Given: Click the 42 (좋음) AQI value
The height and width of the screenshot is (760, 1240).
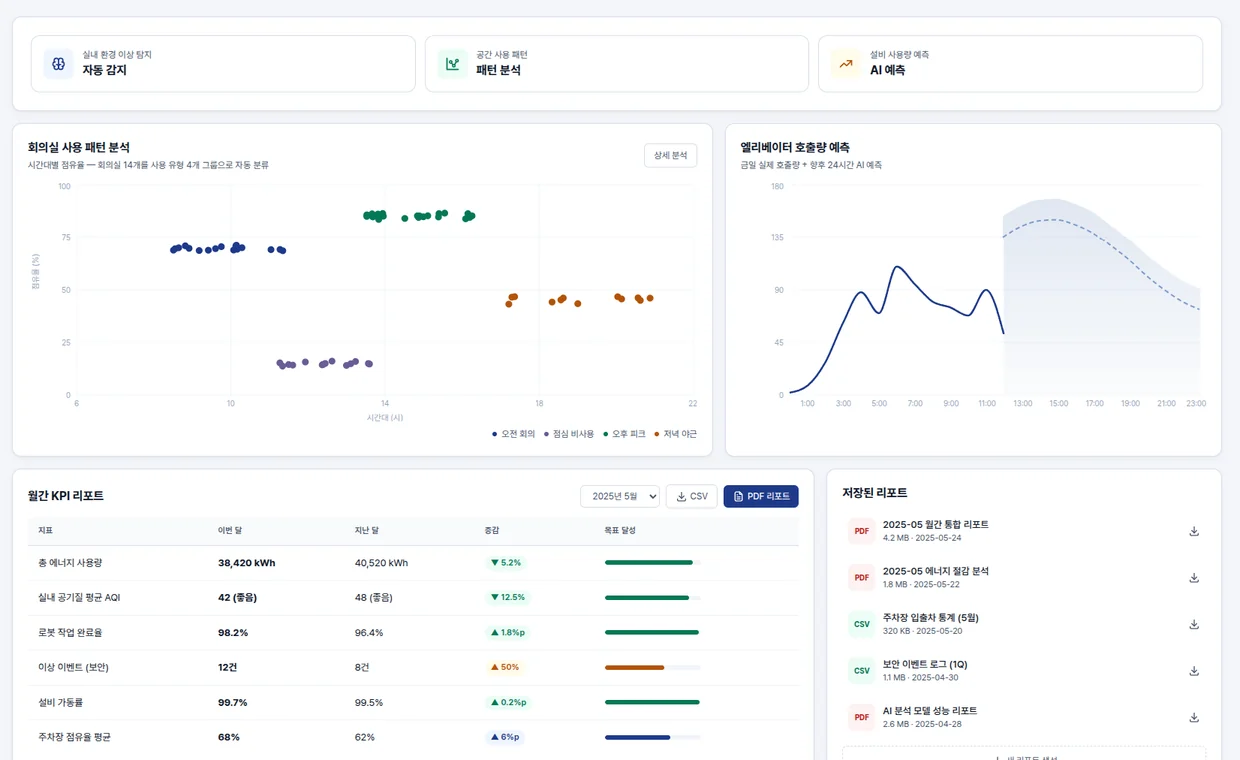Looking at the screenshot, I should (237, 598).
